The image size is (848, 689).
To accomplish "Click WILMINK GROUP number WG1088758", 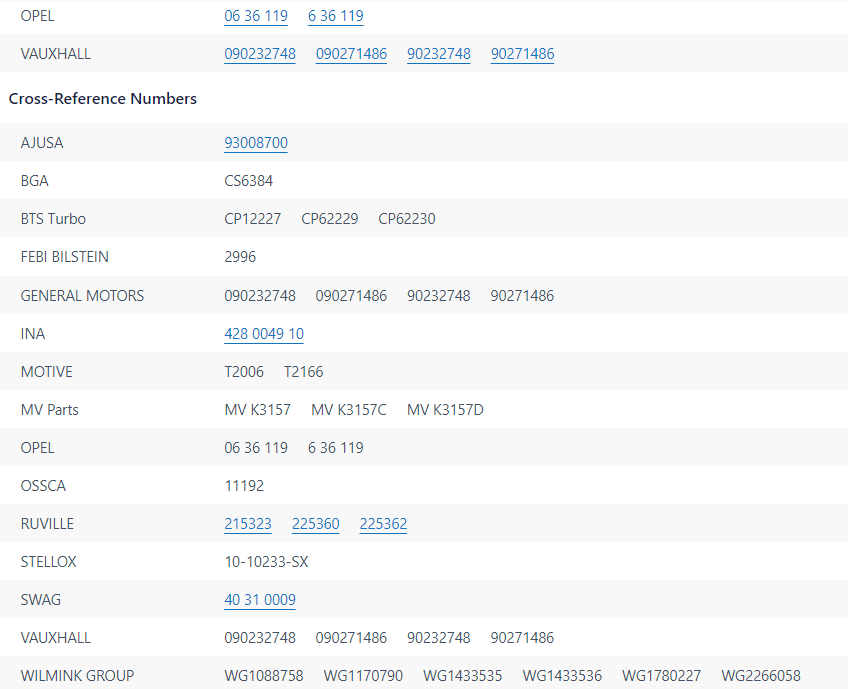I will [x=264, y=675].
